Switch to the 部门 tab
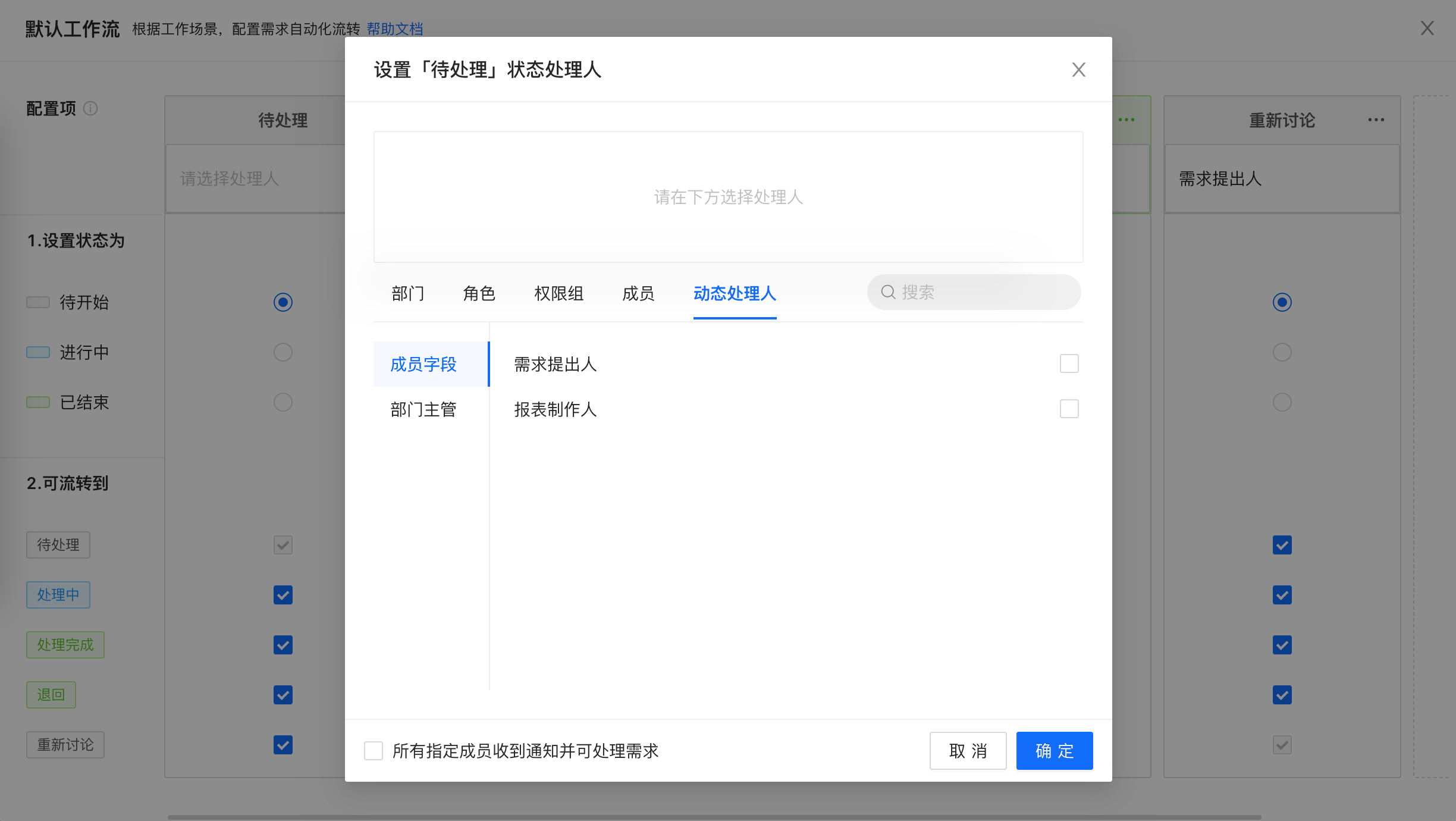1456x821 pixels. (x=408, y=293)
